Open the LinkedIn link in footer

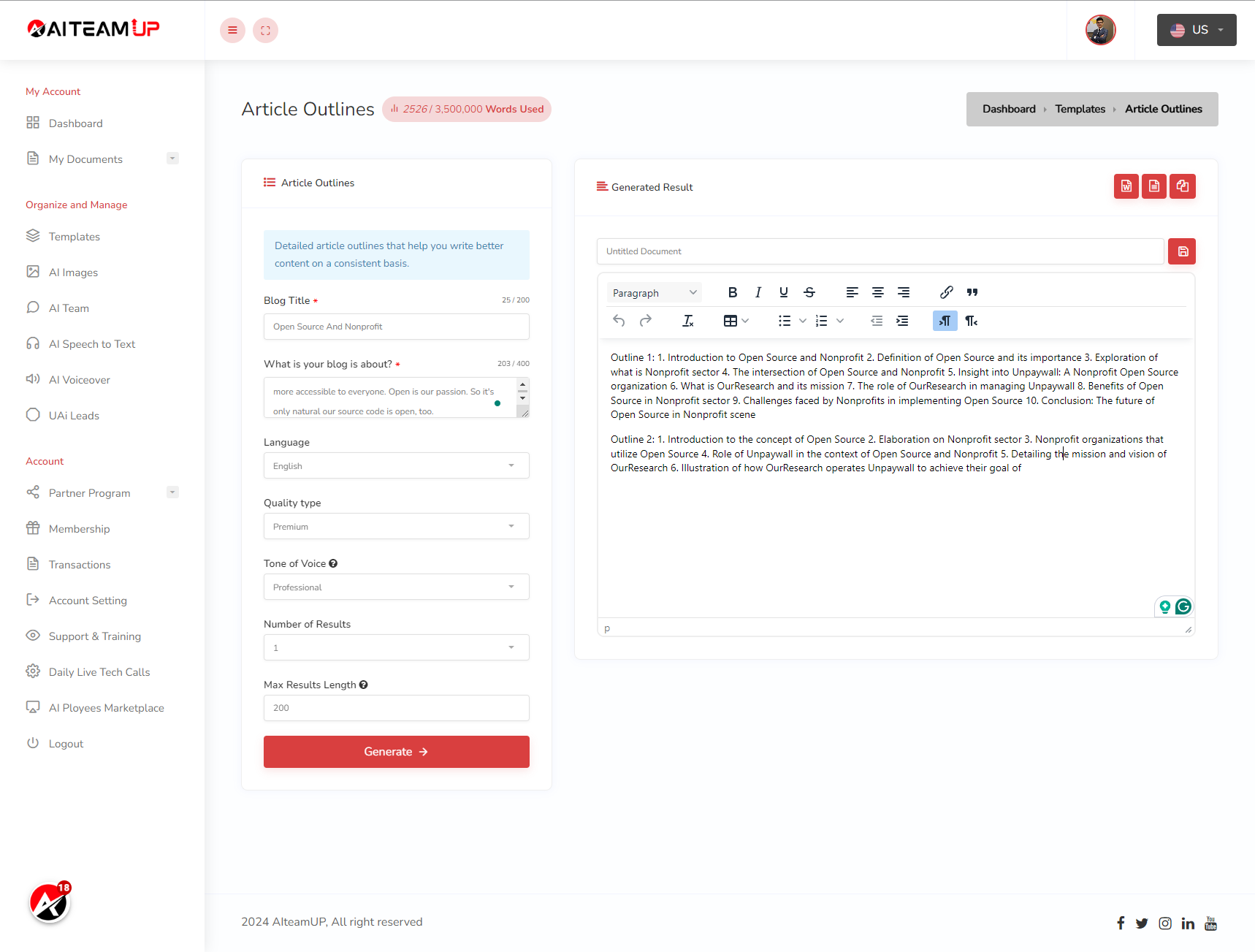[1188, 924]
